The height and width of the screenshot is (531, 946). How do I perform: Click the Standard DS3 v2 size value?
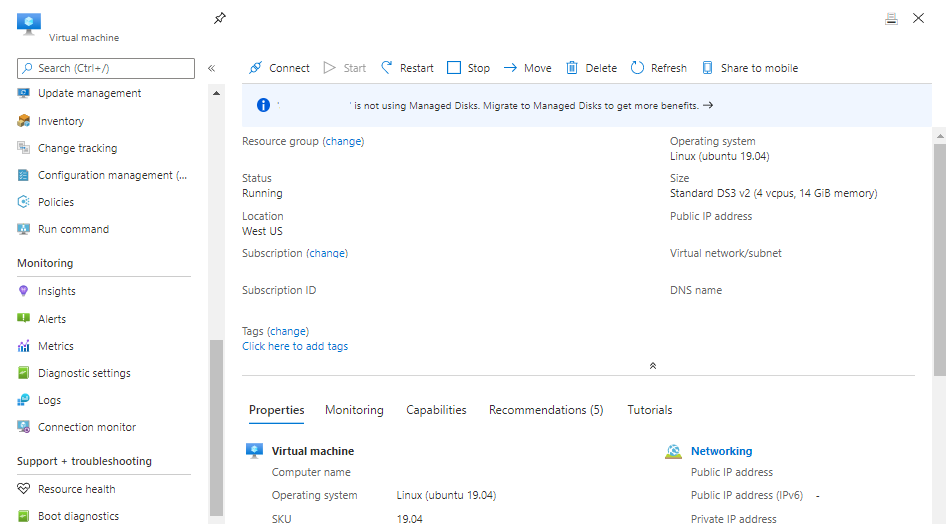click(773, 194)
